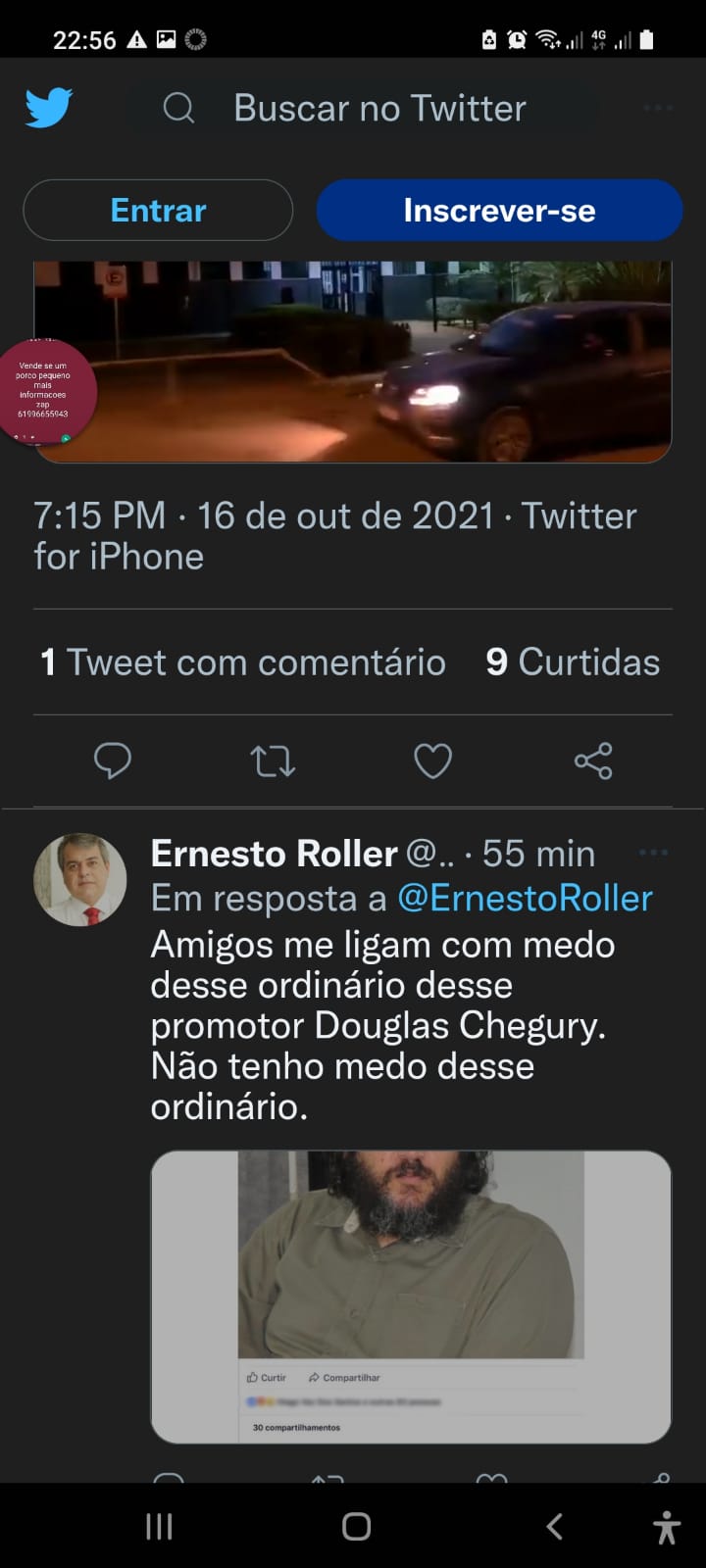The image size is (706, 1568).
Task: Expand the reply tweet's more options menu
Action: pyautogui.click(x=653, y=854)
